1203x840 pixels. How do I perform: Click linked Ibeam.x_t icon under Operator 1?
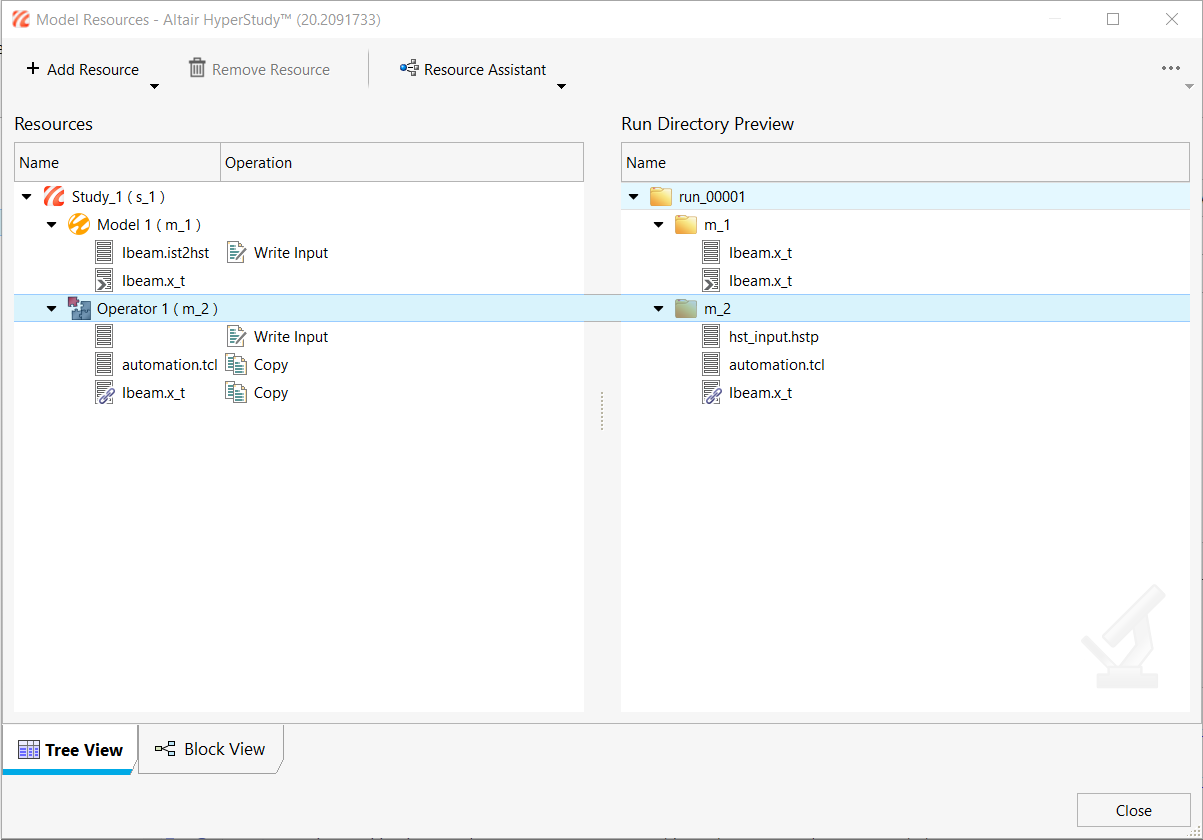click(105, 392)
